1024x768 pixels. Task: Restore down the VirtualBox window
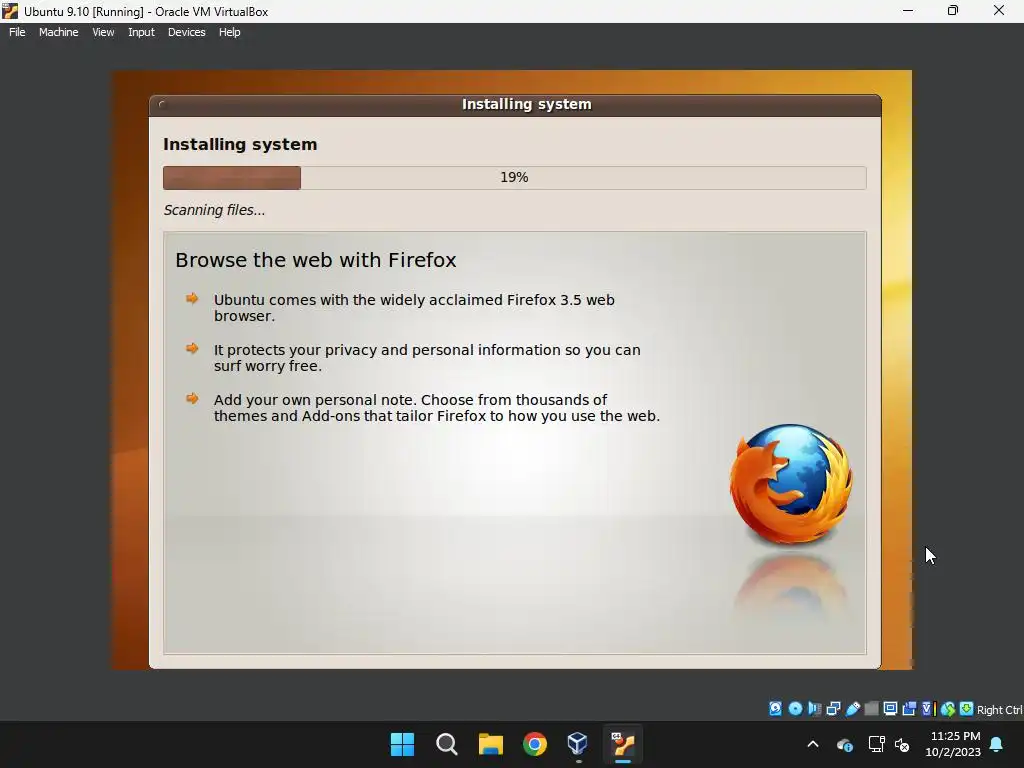953,10
